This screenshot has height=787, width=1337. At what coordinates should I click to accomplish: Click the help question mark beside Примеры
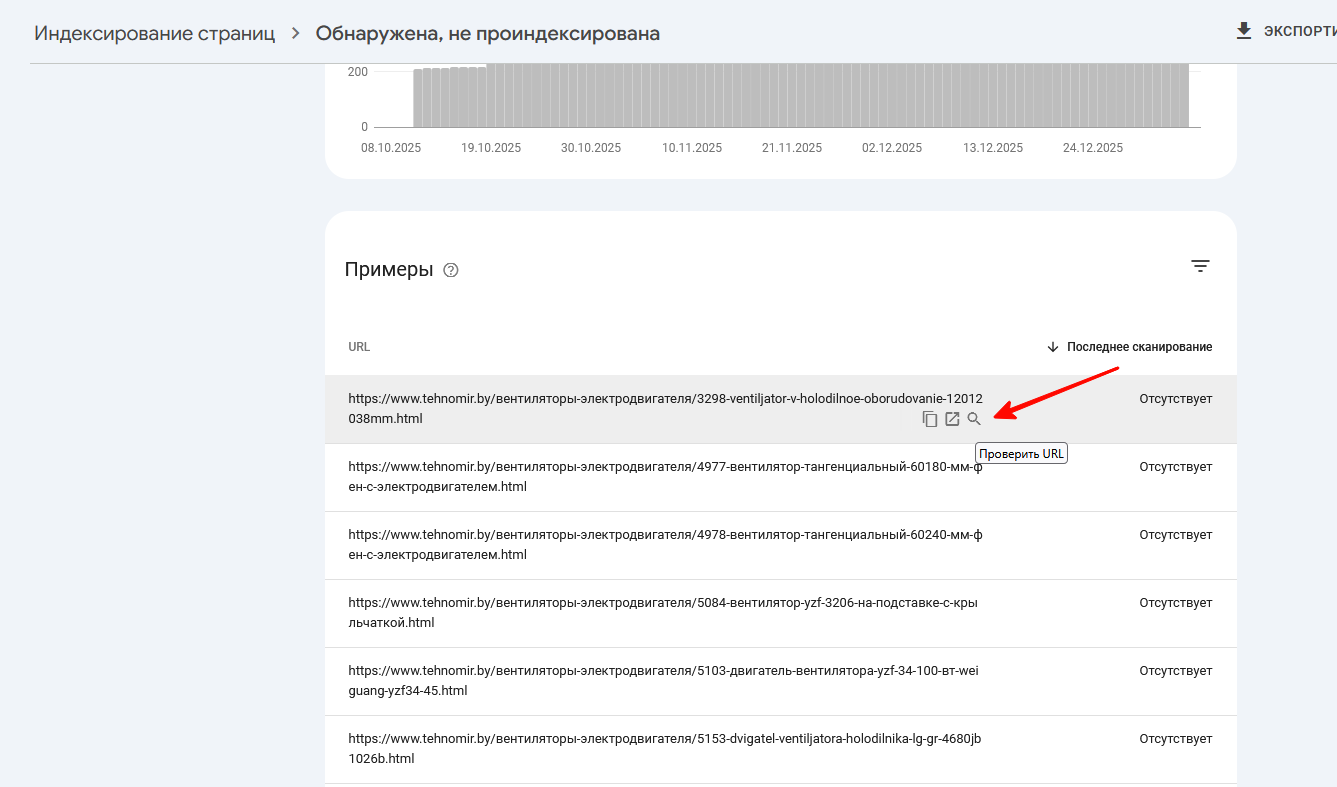pos(451,270)
